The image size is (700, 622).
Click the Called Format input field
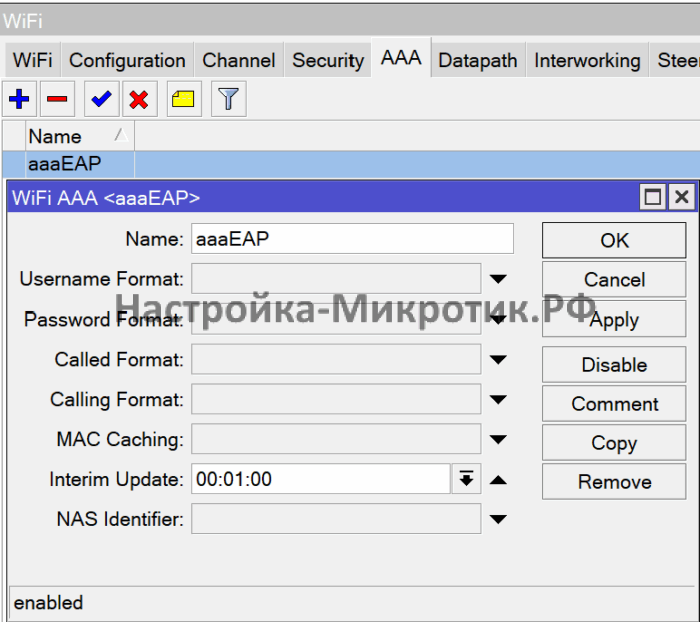tap(336, 359)
